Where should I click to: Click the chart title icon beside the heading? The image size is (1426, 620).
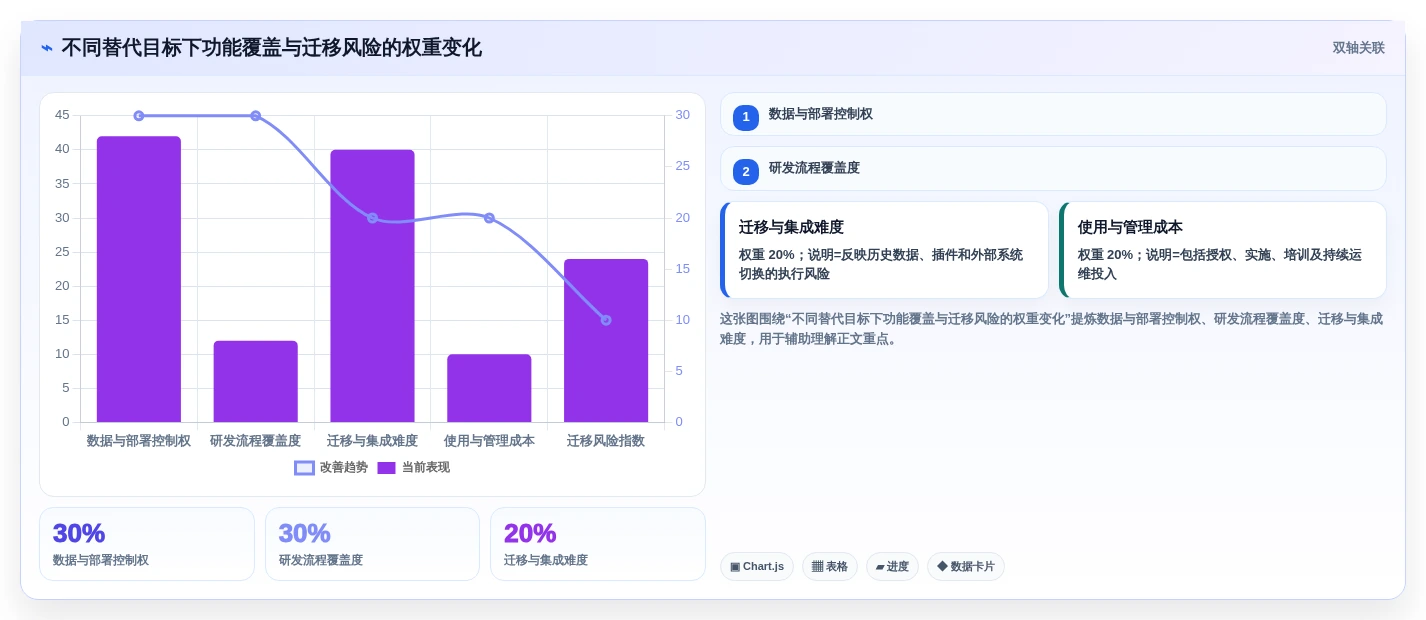47,48
